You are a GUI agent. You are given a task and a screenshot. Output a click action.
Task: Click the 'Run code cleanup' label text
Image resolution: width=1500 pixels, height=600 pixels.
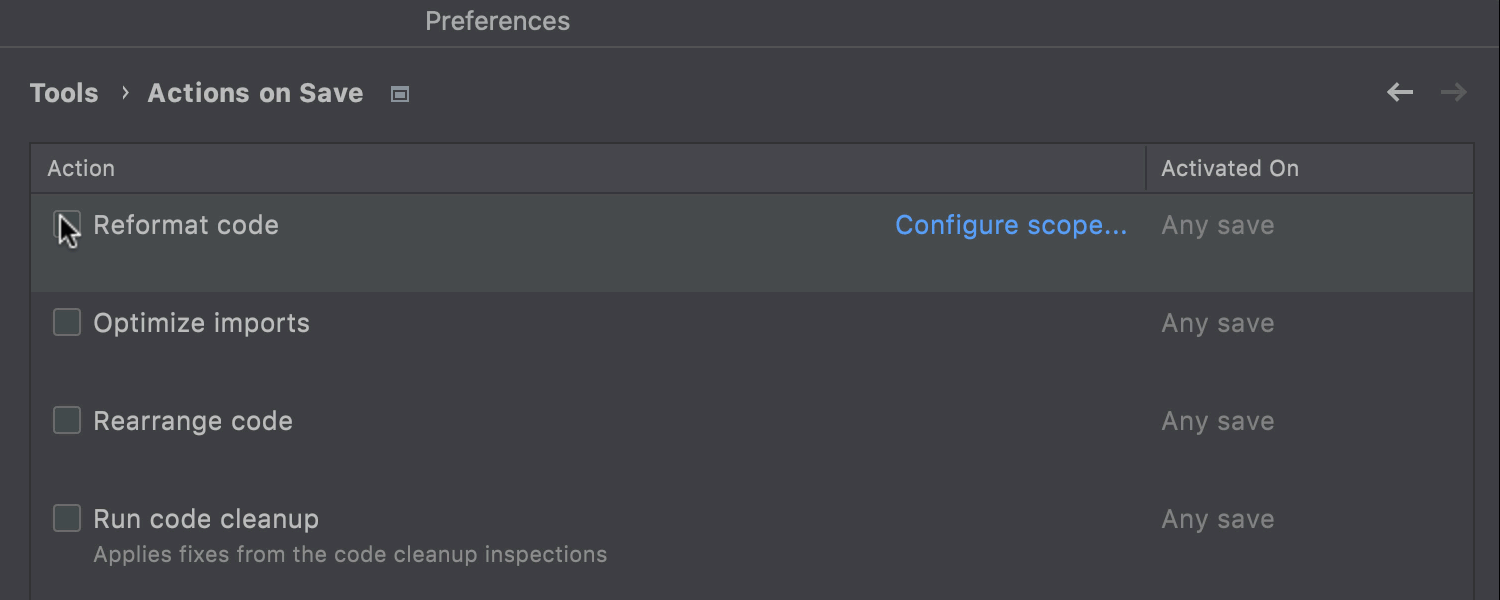click(206, 519)
